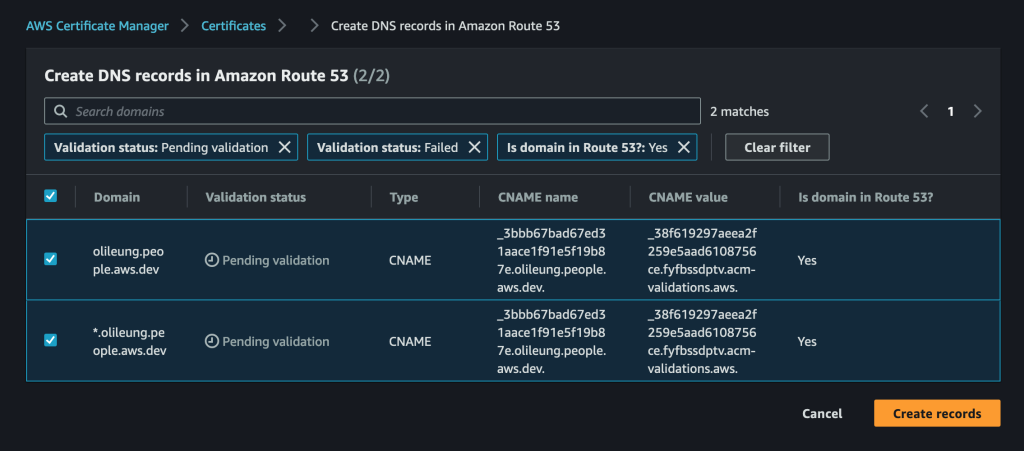Click Yes cell in wildcard domain row
Image resolution: width=1024 pixels, height=451 pixels.
807,341
